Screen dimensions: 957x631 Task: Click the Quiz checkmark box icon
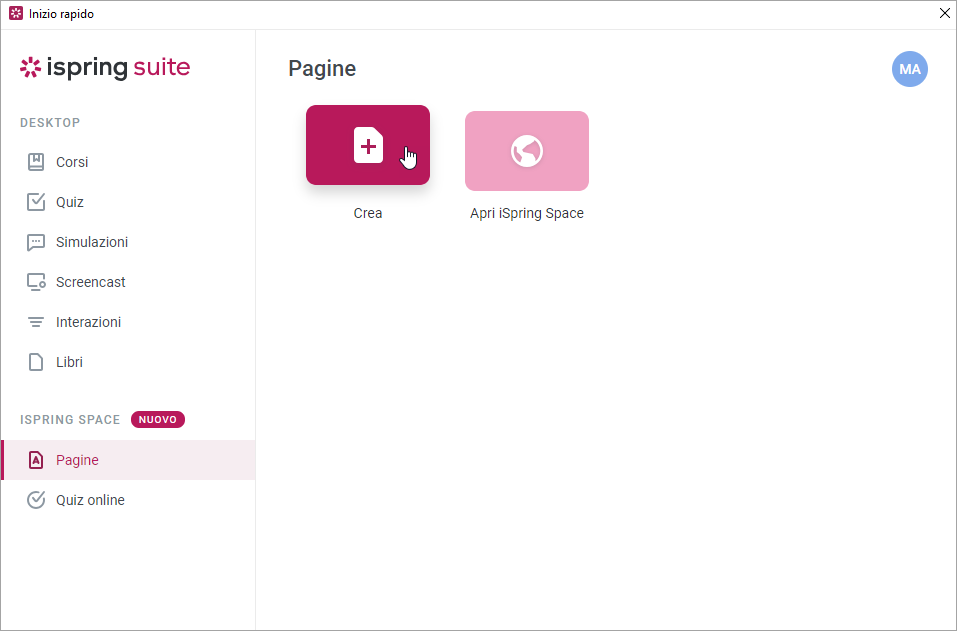36,202
